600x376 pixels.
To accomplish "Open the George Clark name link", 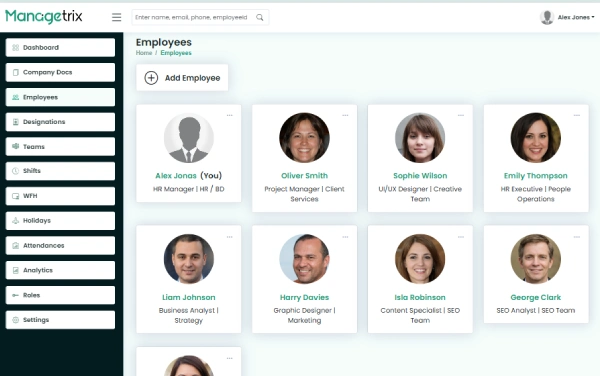I will point(536,297).
